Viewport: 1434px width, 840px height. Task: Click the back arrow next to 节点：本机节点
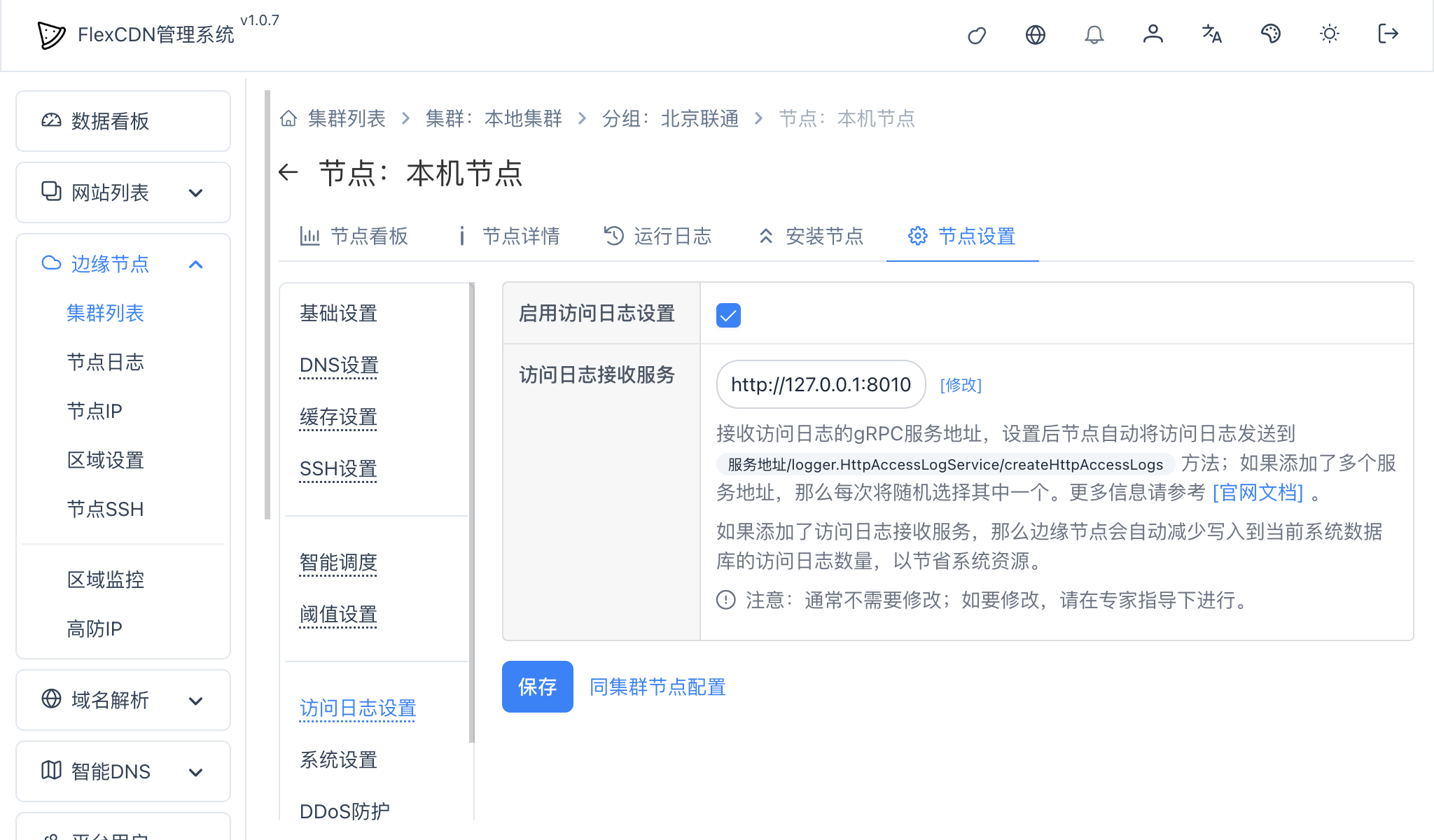[289, 173]
